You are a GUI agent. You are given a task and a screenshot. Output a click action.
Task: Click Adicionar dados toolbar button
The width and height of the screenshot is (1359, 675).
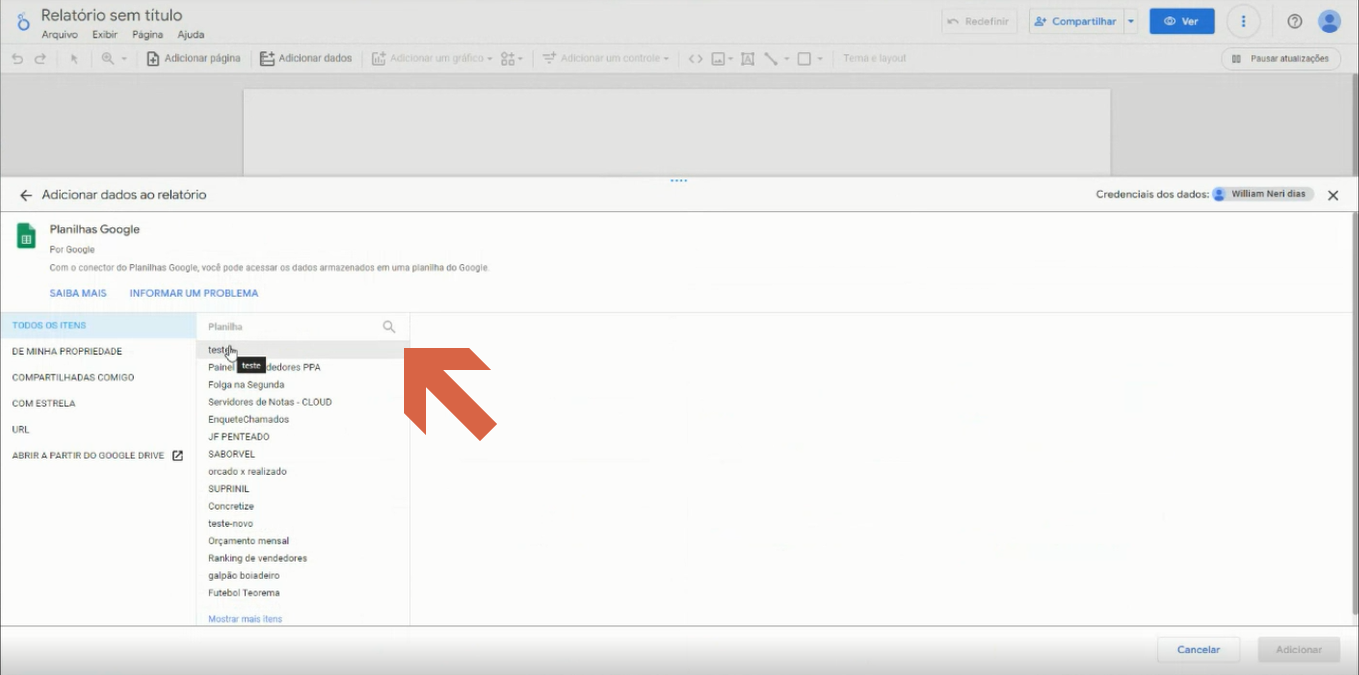(x=306, y=59)
